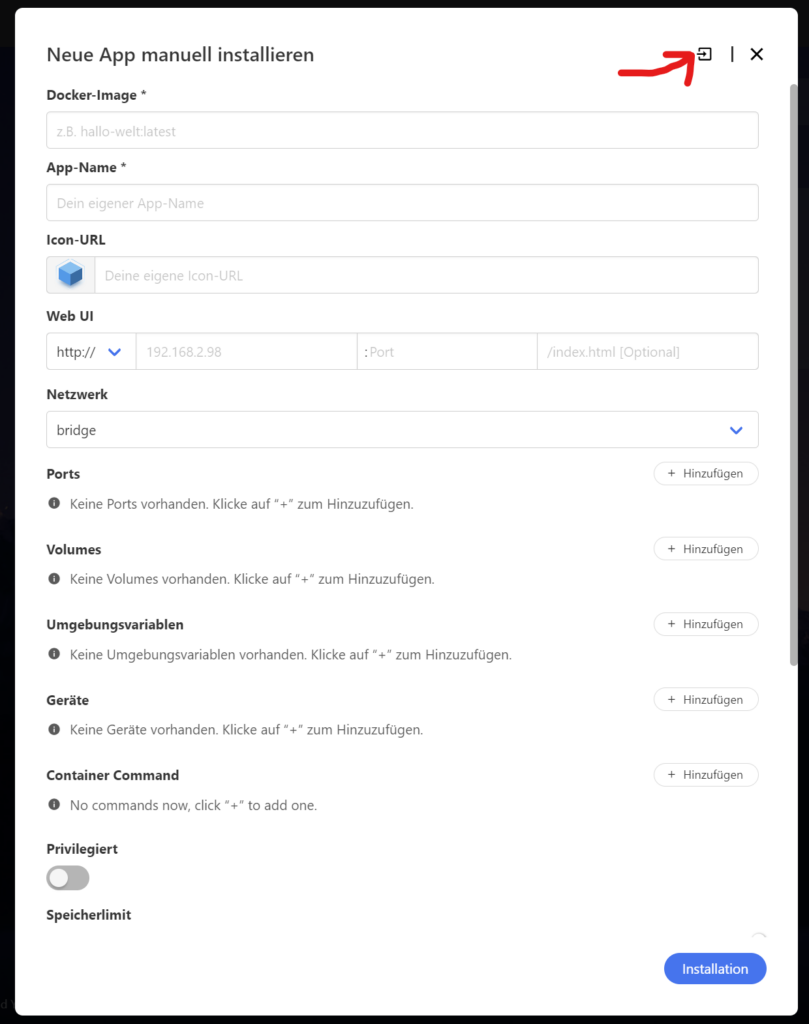
Task: Click the info icon under Container Command
Action: pyautogui.click(x=54, y=805)
